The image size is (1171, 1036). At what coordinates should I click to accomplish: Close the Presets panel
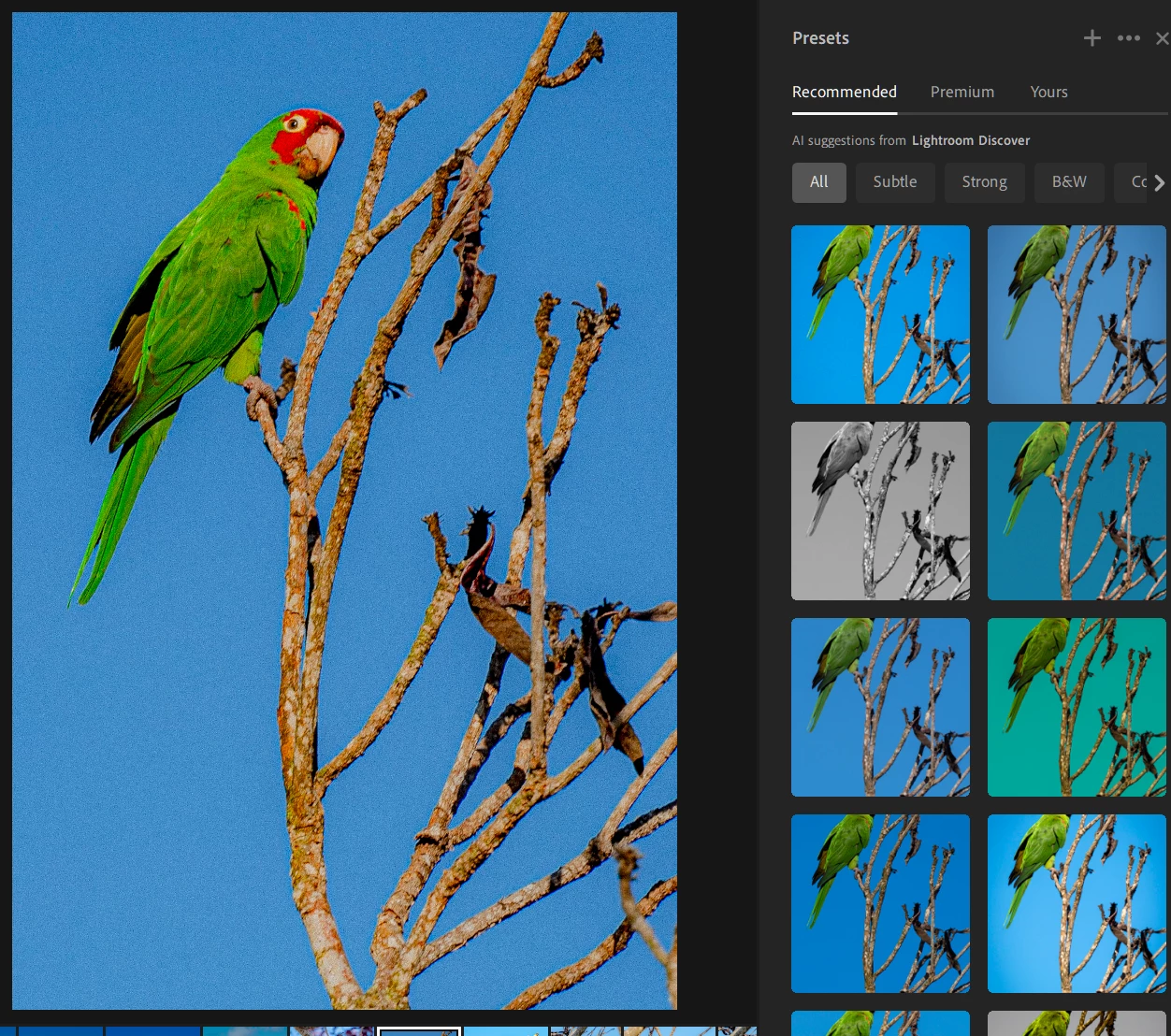[1163, 38]
